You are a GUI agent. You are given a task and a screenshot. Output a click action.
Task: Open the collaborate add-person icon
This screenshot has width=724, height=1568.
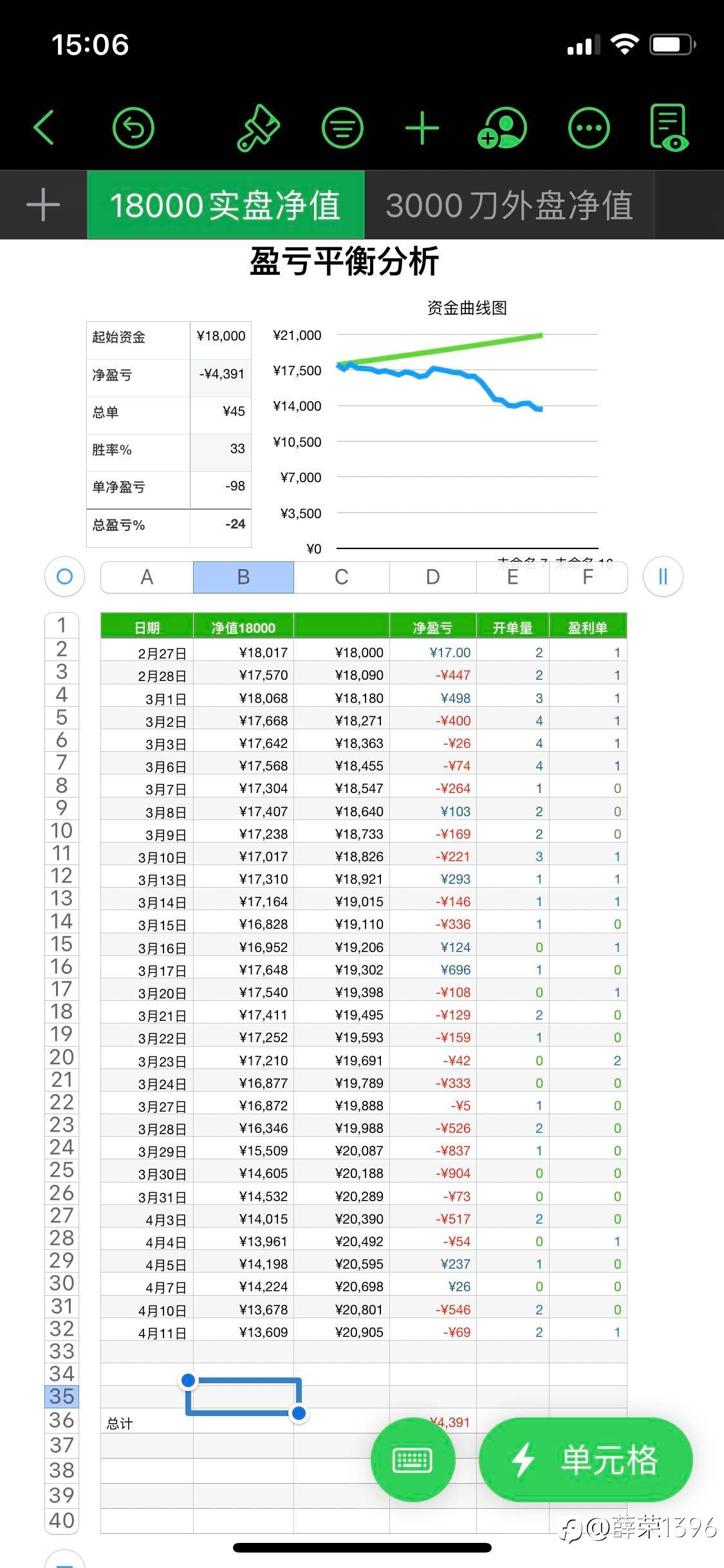502,127
